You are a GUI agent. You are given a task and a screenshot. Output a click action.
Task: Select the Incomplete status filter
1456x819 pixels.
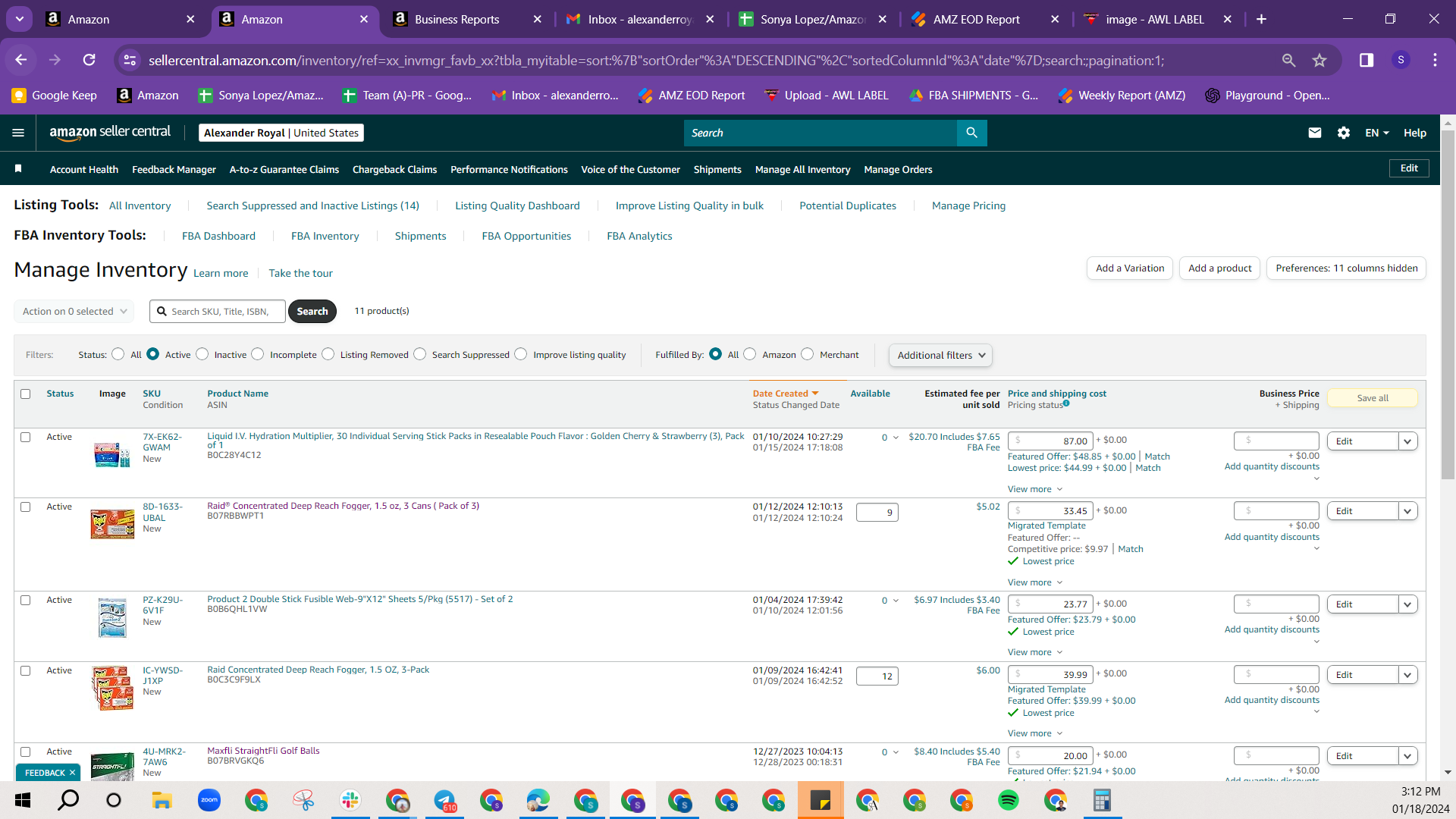click(x=258, y=354)
